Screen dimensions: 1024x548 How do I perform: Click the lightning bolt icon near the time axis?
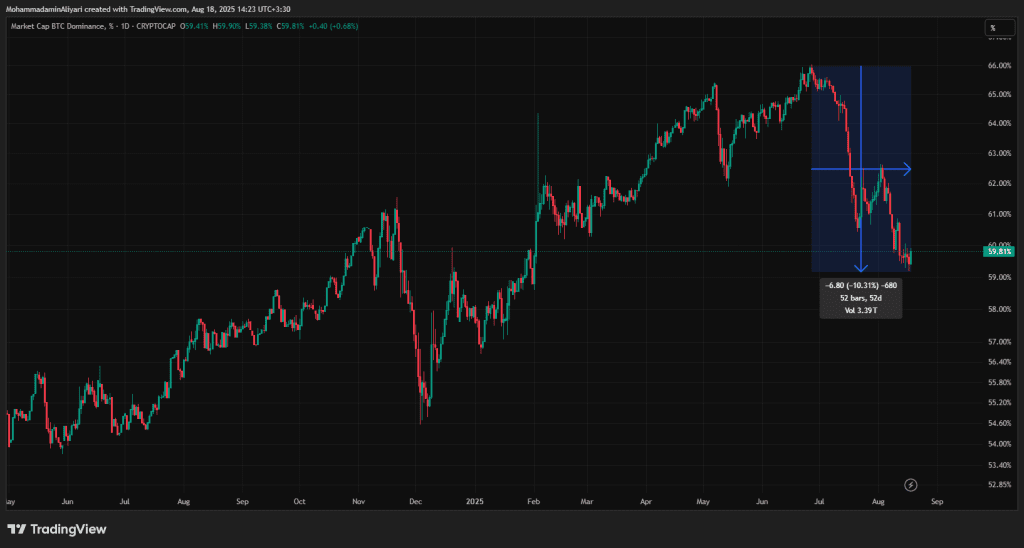click(910, 485)
